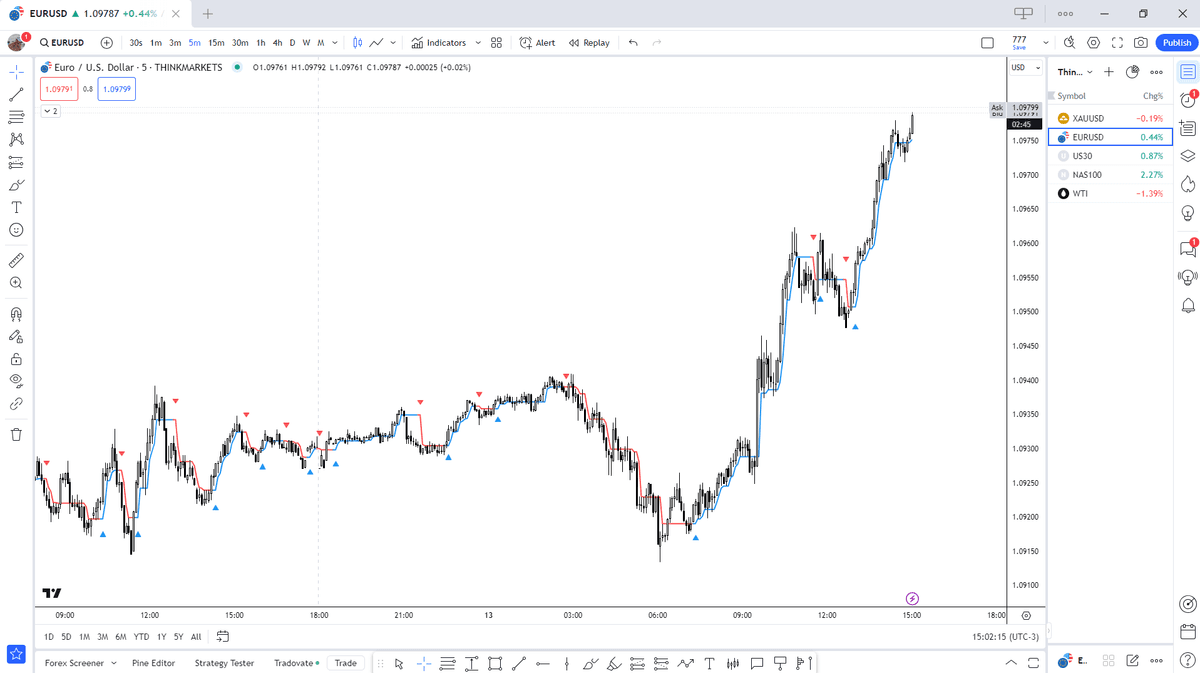Hide all drawings with the eye icon

16,381
